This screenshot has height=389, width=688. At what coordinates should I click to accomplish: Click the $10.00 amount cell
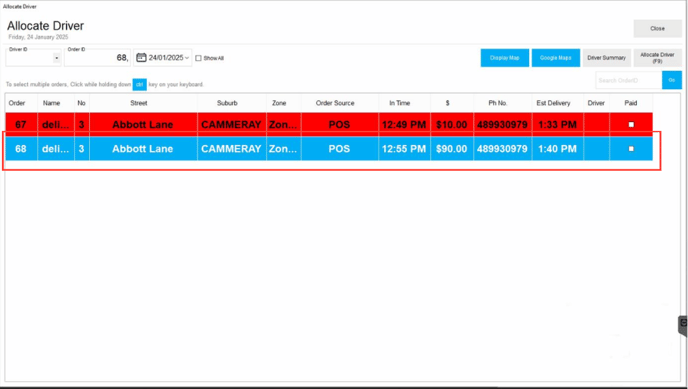click(452, 125)
